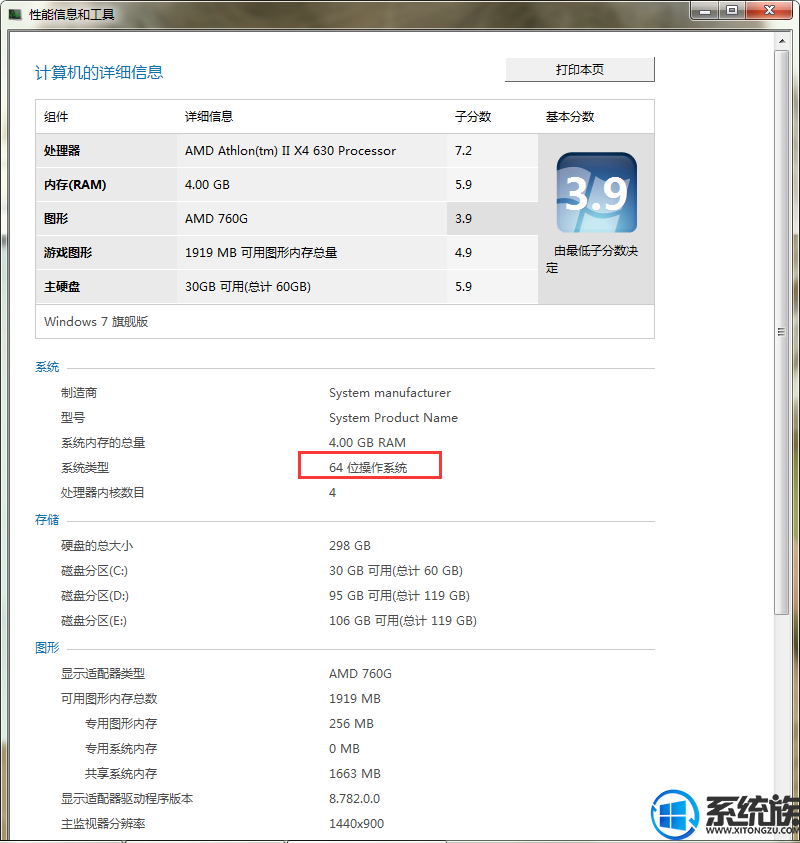Maximize the 性能信息和工具 window
This screenshot has width=800, height=843.
pos(732,11)
